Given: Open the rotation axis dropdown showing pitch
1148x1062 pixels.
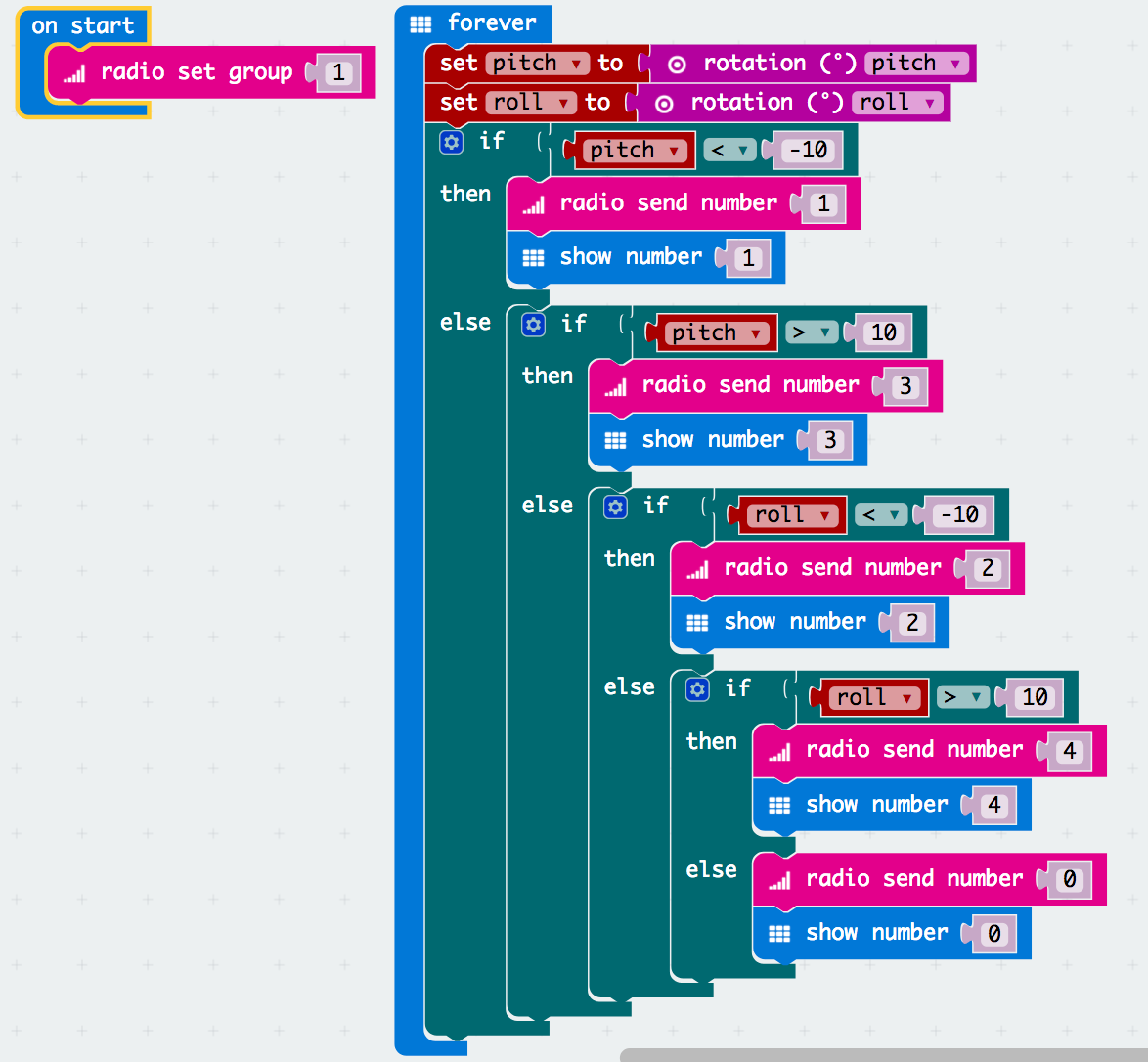Looking at the screenshot, I should click(955, 65).
